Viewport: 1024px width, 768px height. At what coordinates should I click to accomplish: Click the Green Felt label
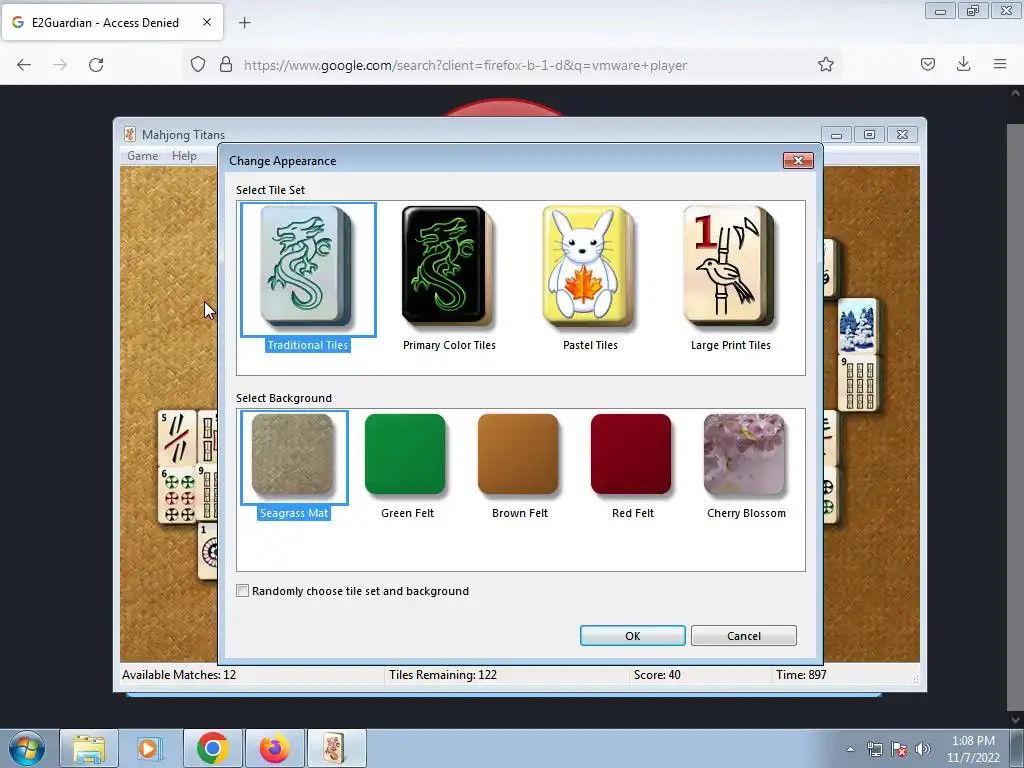(408, 513)
